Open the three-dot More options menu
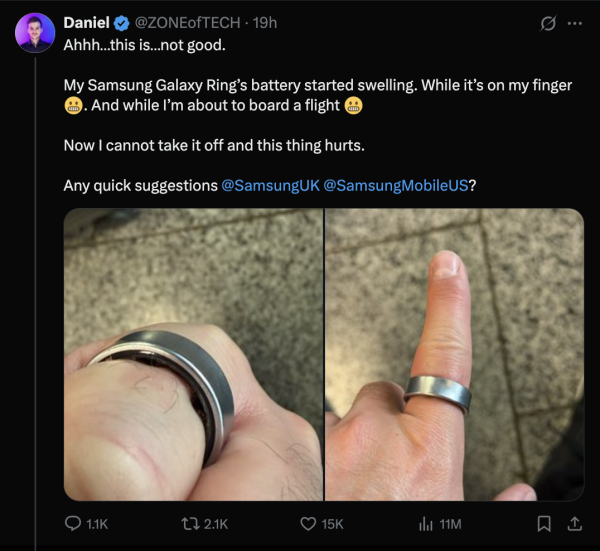This screenshot has height=551, width=600. 574,23
